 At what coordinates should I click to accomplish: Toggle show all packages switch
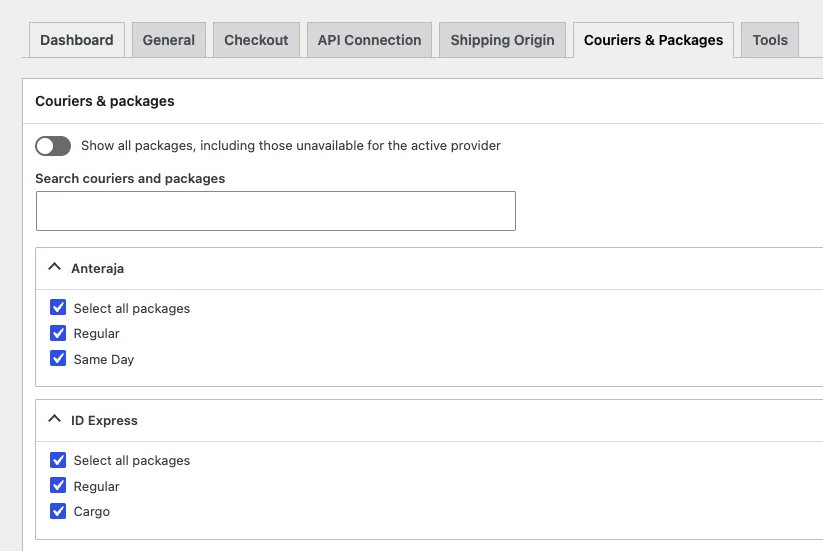coord(53,146)
